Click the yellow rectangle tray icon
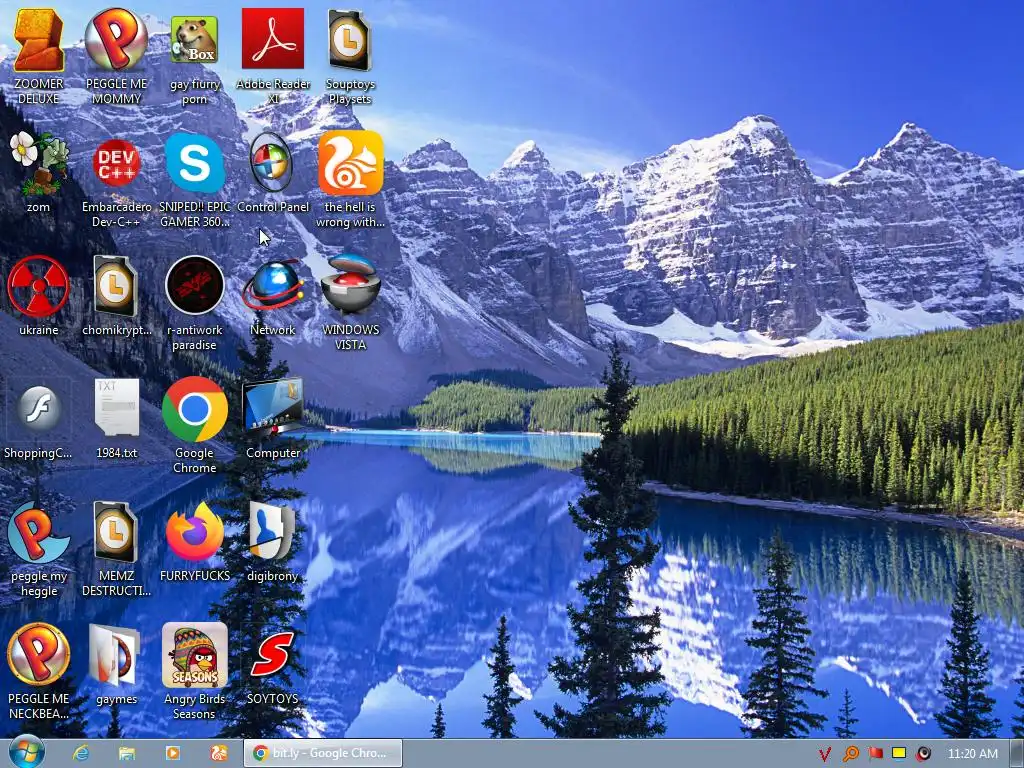Image resolution: width=1024 pixels, height=768 pixels. [x=899, y=753]
